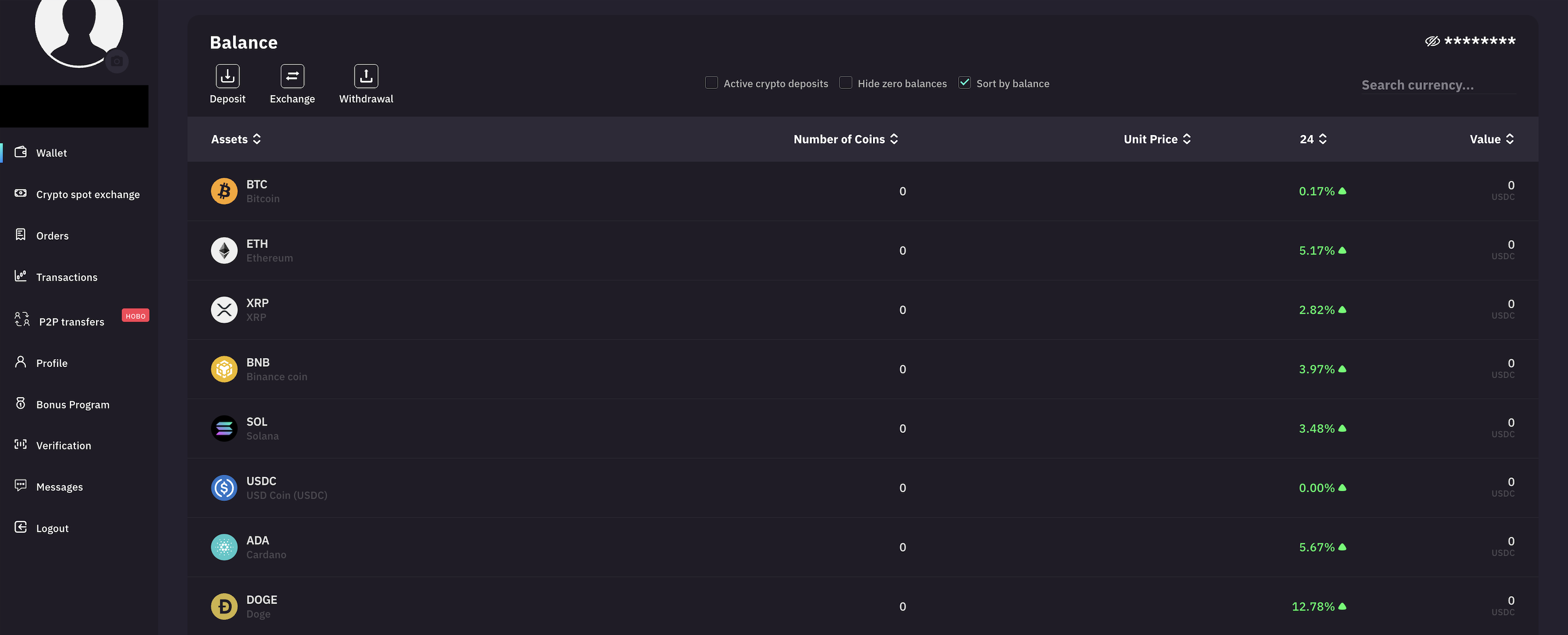Select the Ethereum coin icon
The height and width of the screenshot is (635, 1568).
click(x=224, y=250)
